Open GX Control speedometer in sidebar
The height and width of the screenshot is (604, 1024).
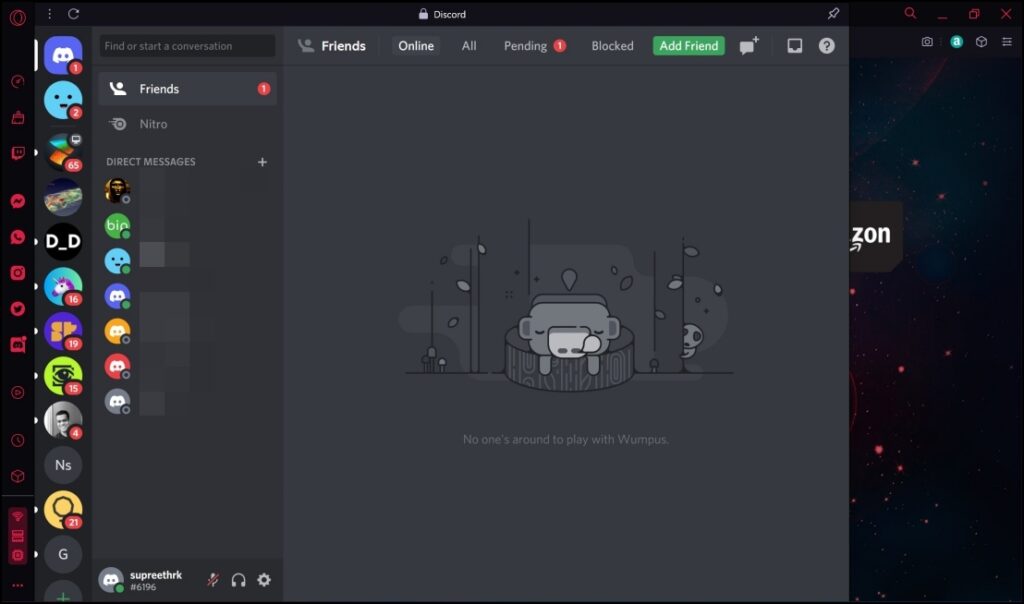[18, 82]
